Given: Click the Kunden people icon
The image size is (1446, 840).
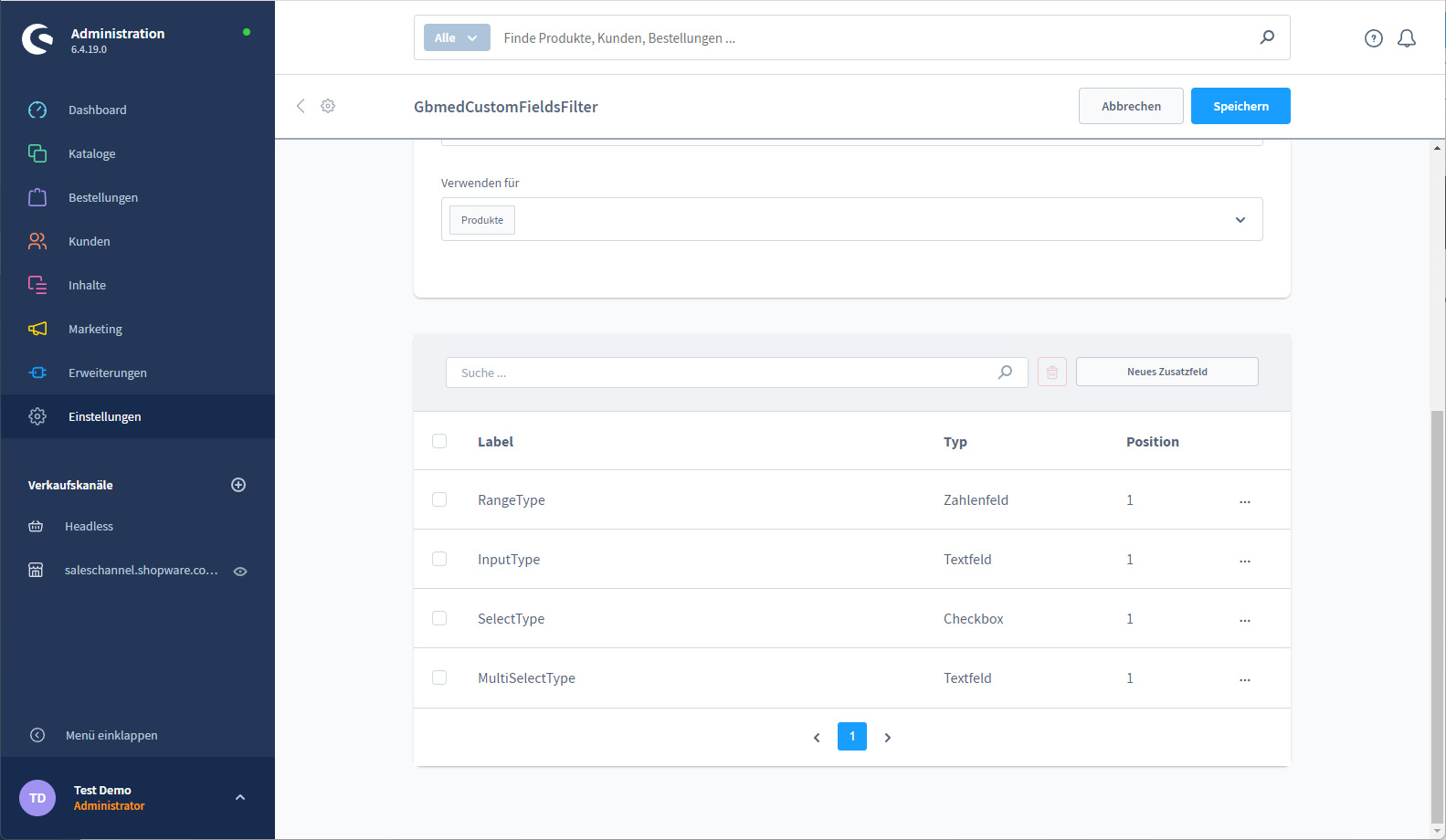Looking at the screenshot, I should (37, 241).
